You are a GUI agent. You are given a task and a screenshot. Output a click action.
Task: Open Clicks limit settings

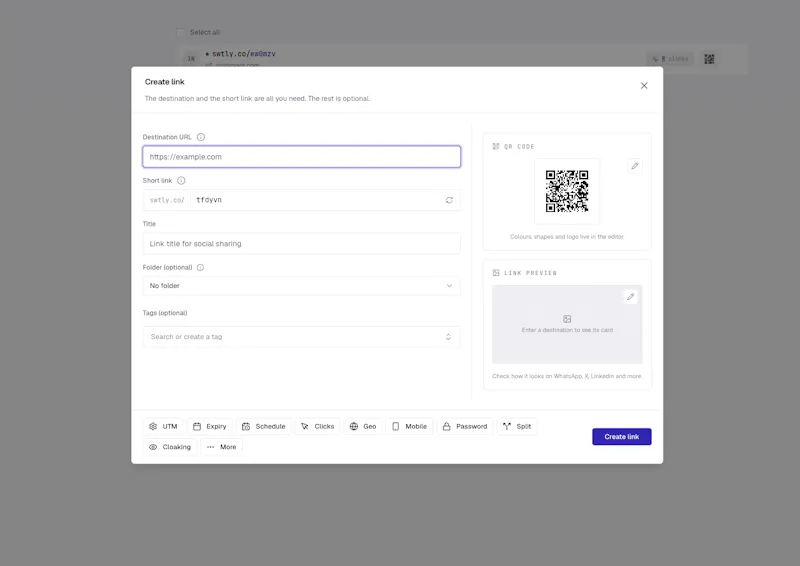point(317,427)
